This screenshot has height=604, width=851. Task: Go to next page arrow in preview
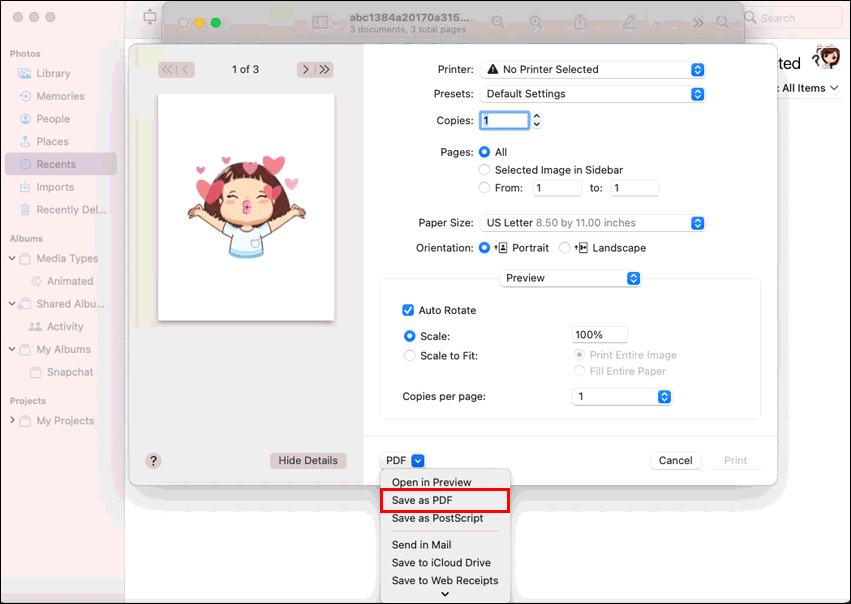click(306, 69)
